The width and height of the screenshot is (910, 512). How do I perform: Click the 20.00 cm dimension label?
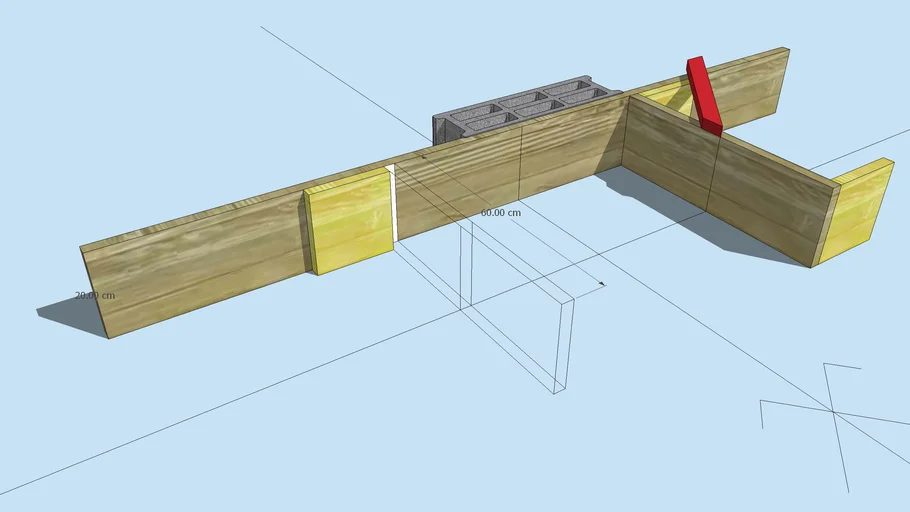[95, 296]
